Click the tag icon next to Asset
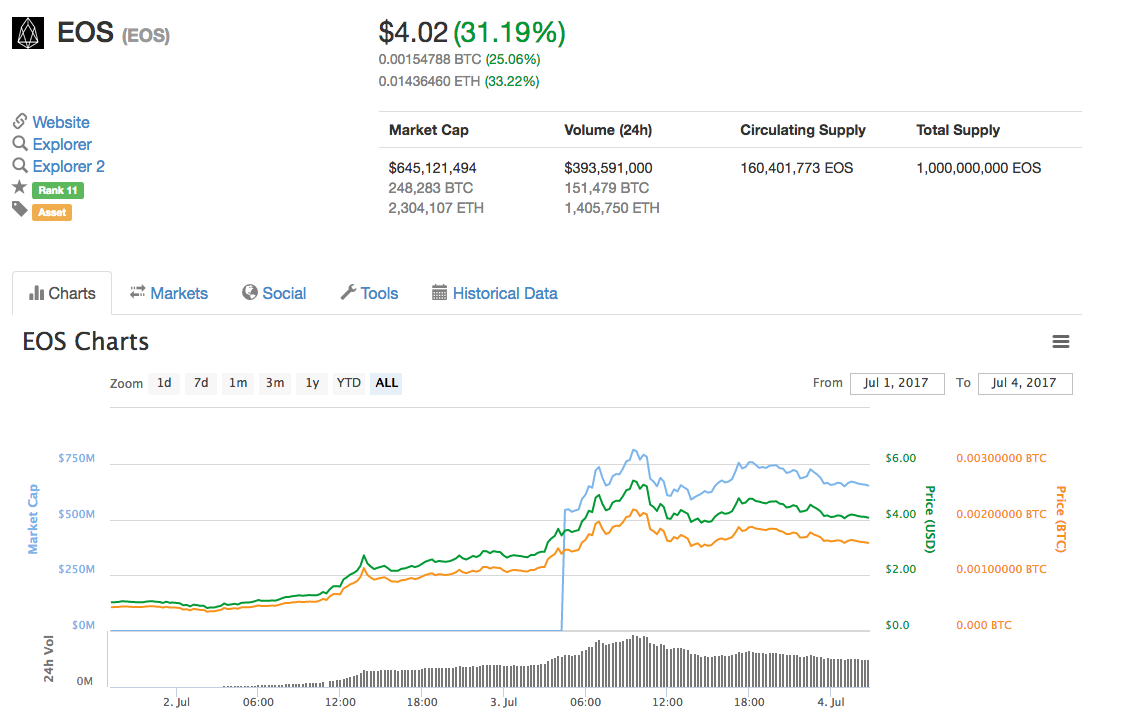Viewport: 1137px width, 725px height. [20, 210]
